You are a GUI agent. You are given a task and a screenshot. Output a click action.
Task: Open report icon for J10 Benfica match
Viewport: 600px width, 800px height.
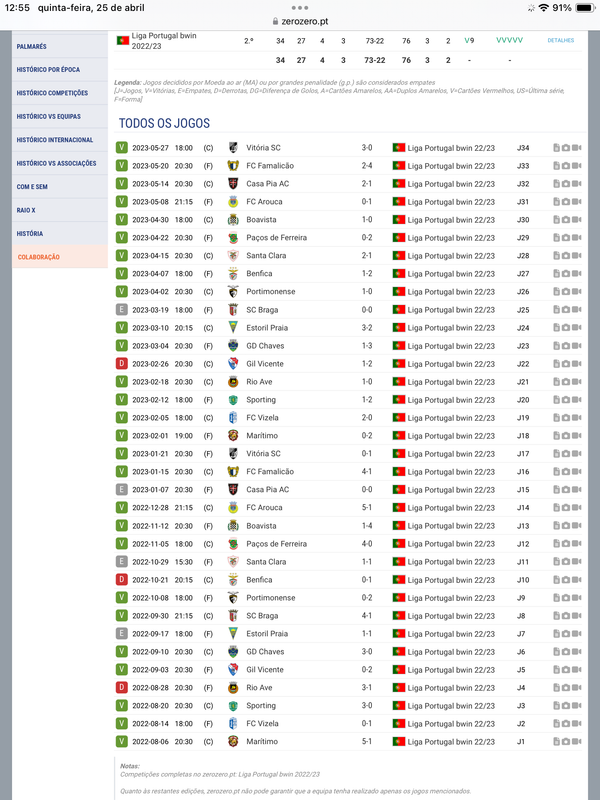557,580
